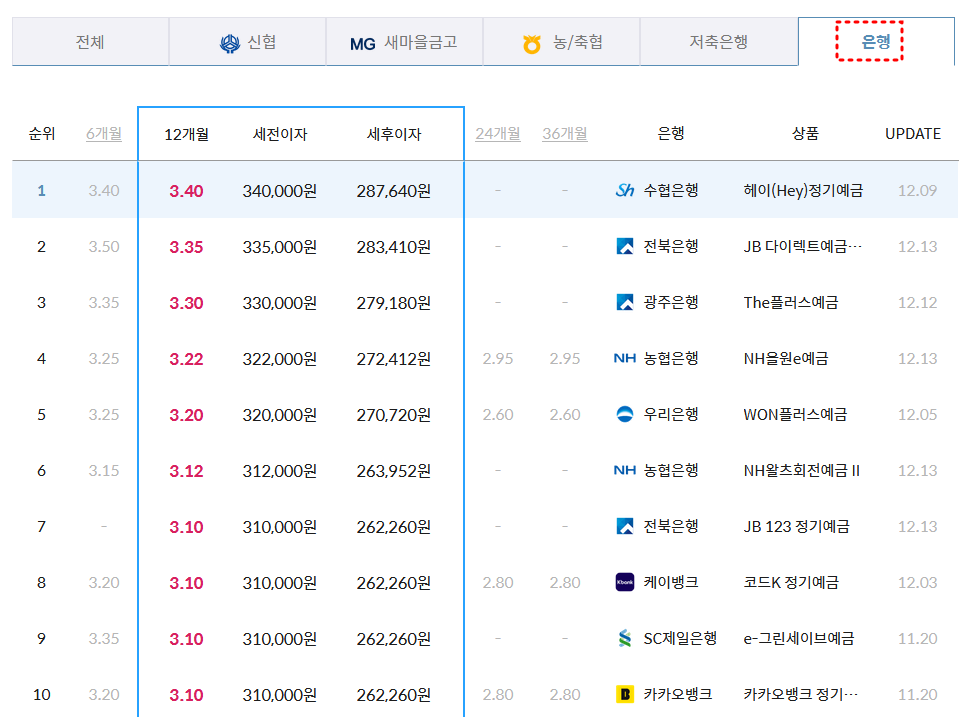The image size is (972, 717).
Task: Click the 농/축협 yellow logo icon
Action: (x=532, y=44)
